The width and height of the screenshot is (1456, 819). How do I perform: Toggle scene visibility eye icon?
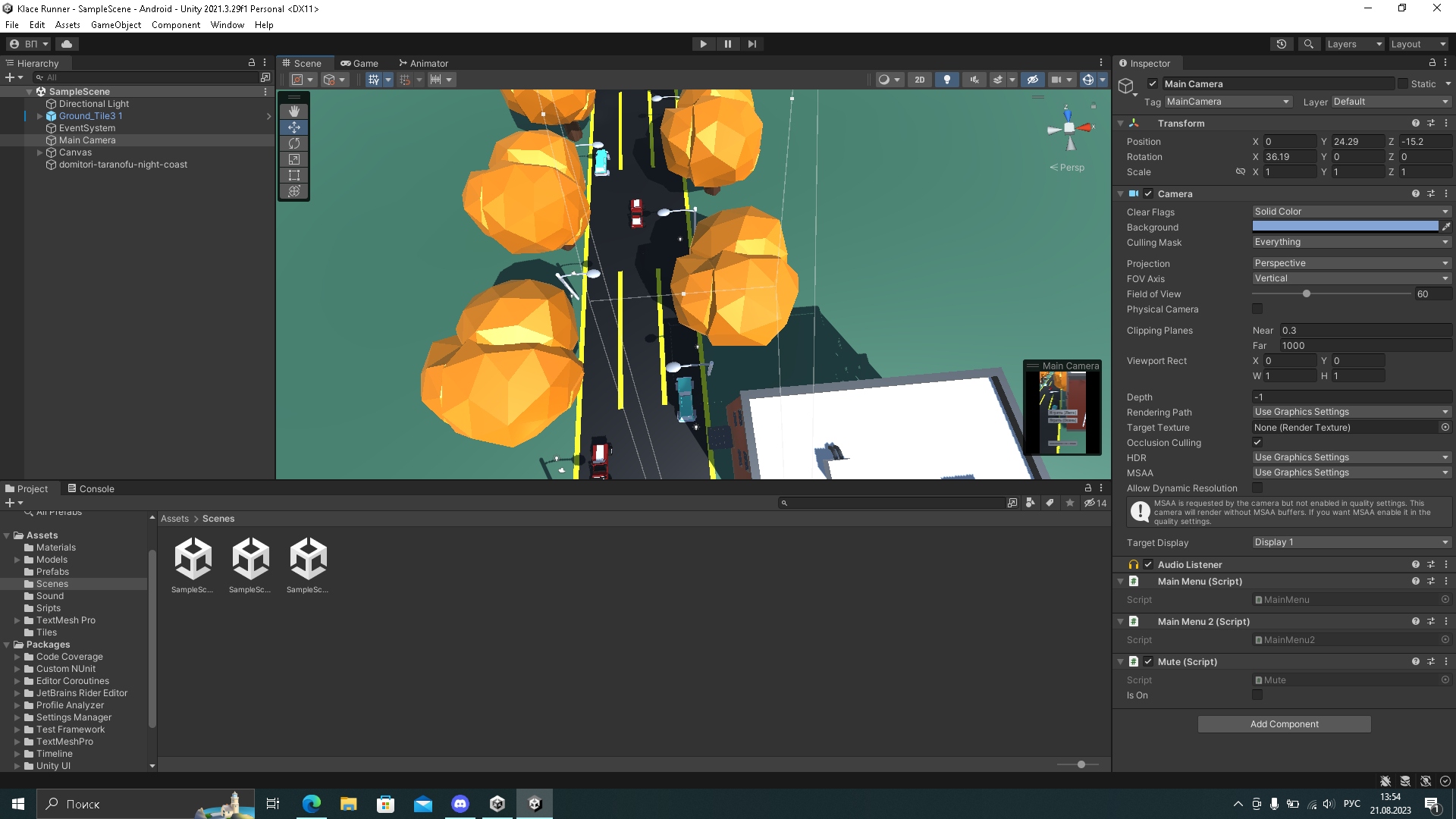[x=1033, y=80]
